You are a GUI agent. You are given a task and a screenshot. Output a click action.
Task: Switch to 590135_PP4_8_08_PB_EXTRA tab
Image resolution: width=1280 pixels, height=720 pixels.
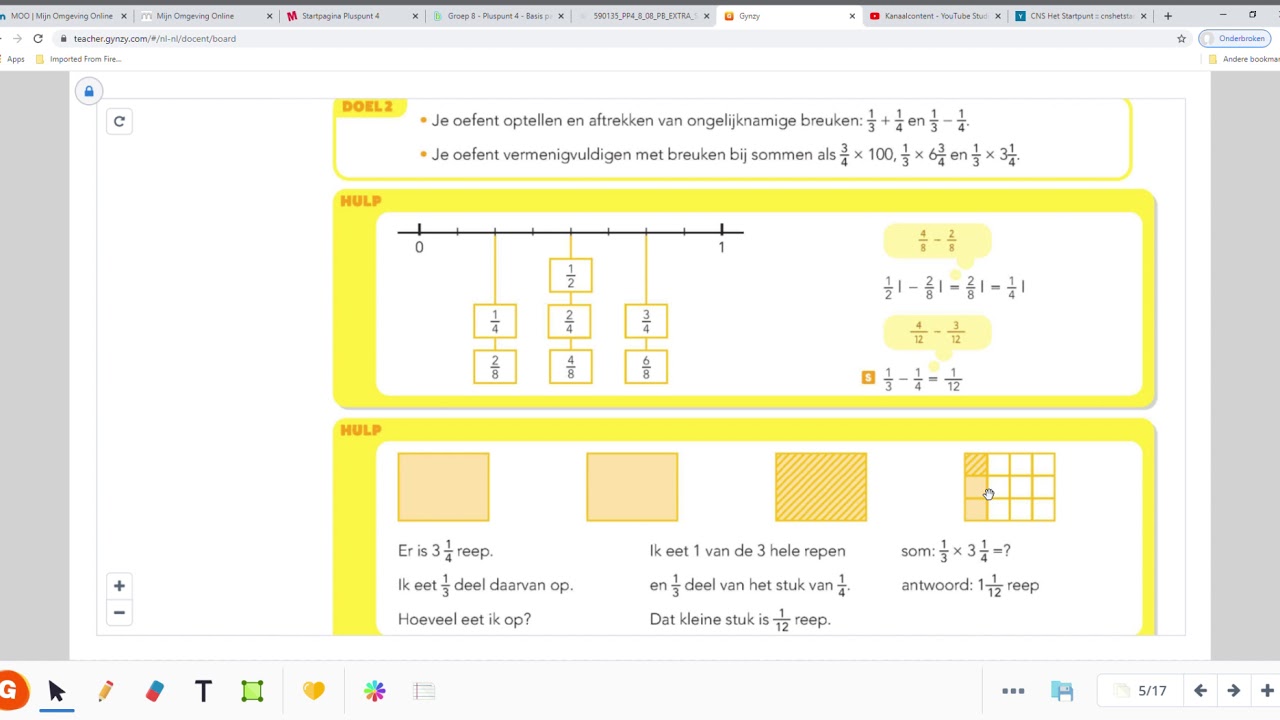click(x=642, y=16)
